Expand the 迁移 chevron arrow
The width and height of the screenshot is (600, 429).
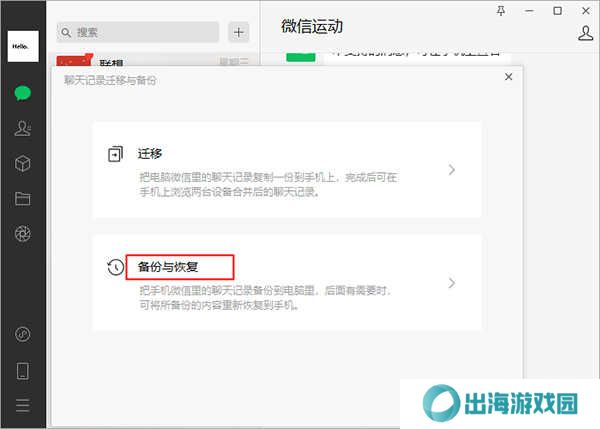452,170
